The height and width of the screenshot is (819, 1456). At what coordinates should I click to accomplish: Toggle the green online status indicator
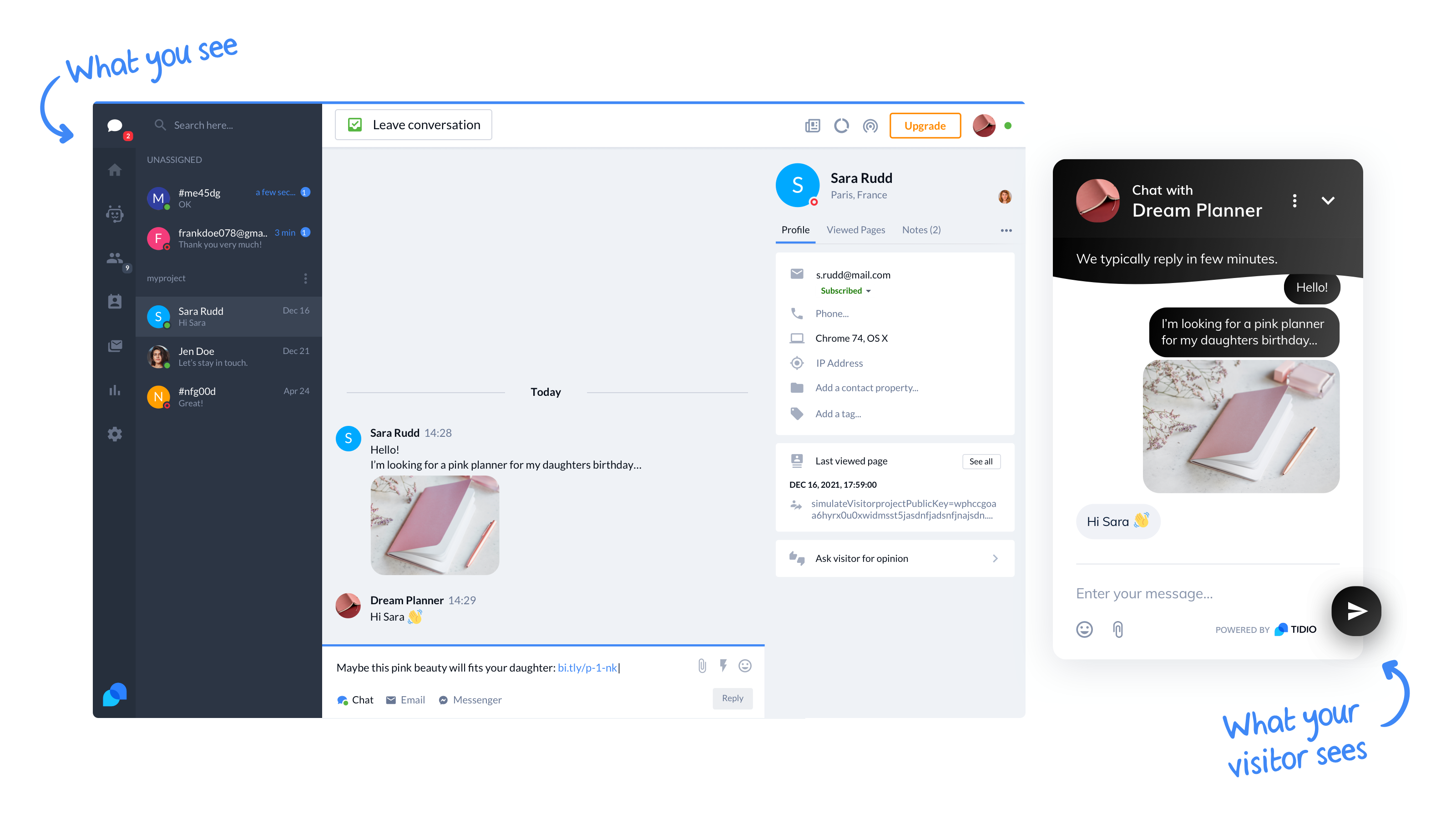(1008, 126)
